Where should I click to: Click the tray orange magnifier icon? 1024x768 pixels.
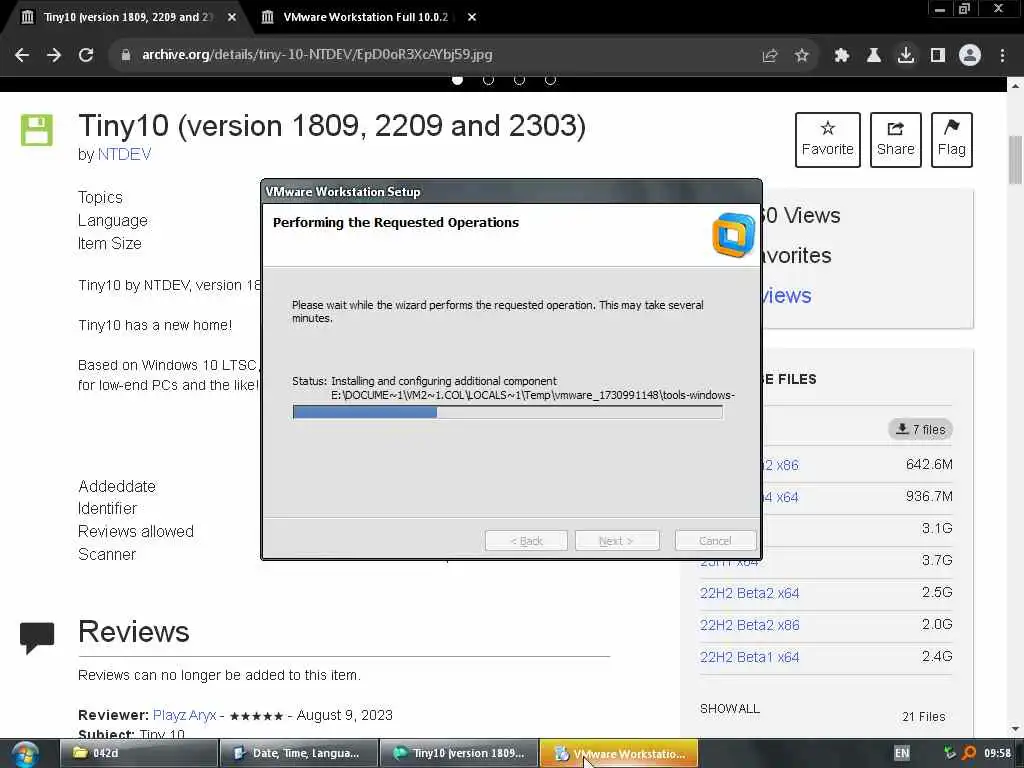969,753
